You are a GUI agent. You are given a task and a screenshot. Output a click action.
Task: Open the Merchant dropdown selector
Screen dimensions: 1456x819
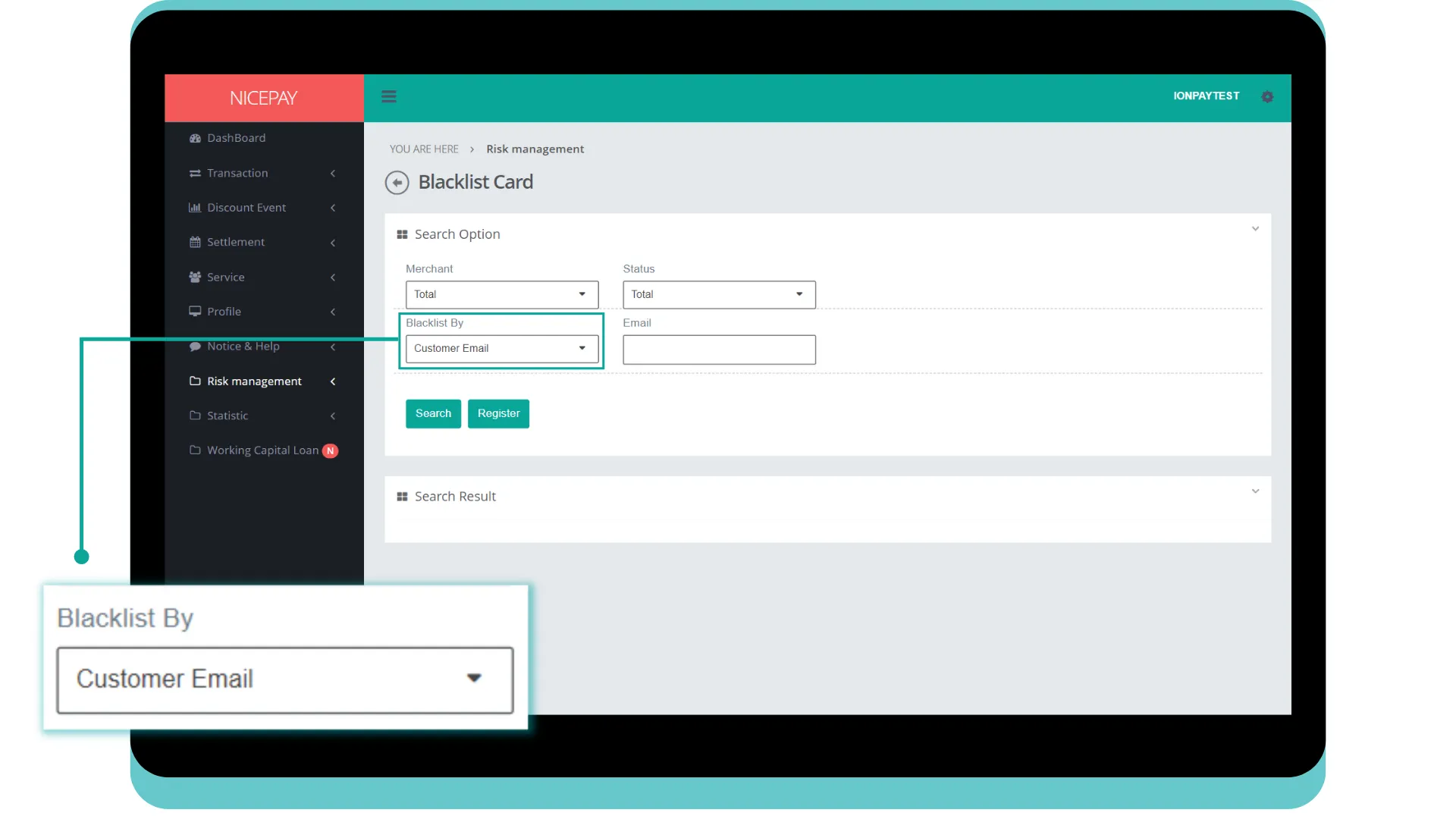501,294
